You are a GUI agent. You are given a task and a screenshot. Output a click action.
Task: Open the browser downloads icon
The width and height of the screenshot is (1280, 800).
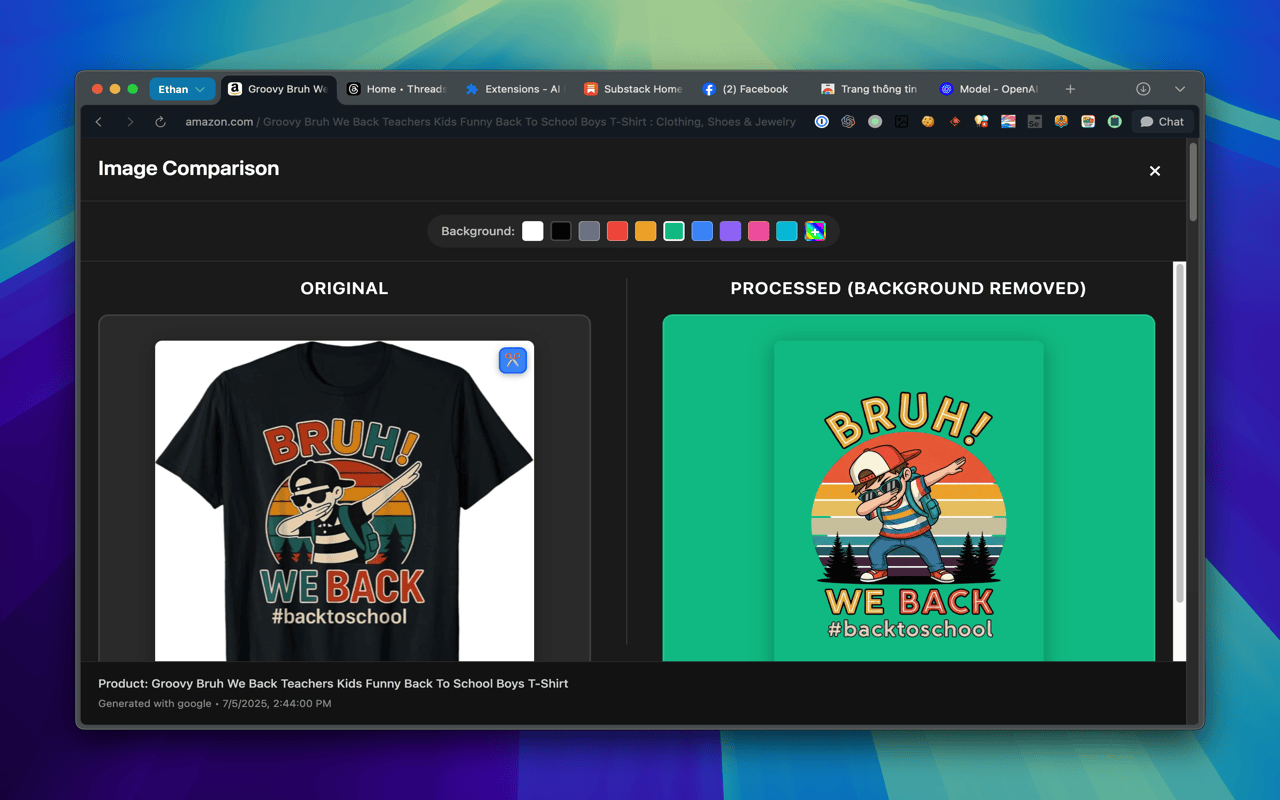point(1143,89)
